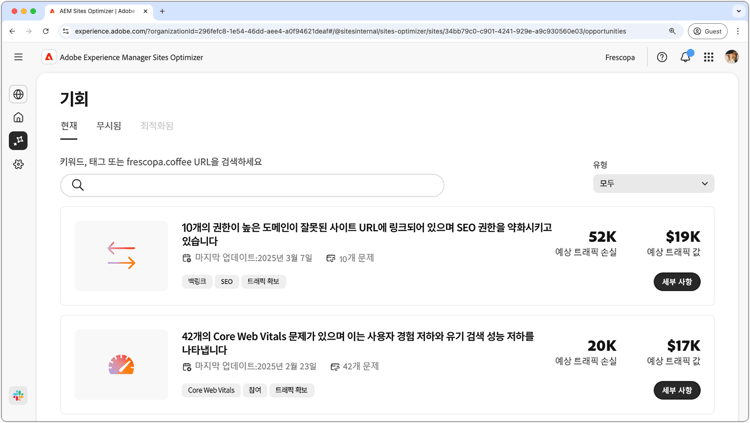This screenshot has height=423, width=750.
Task: Click the Core Web Vitals gauge thumbnail
Action: (121, 365)
